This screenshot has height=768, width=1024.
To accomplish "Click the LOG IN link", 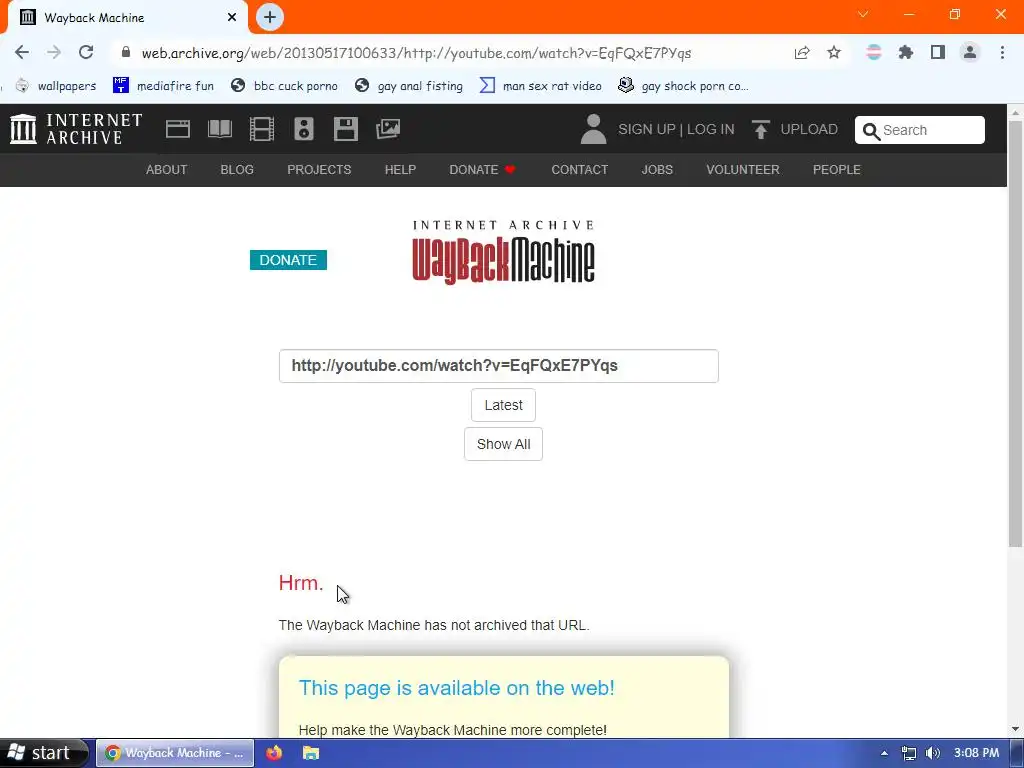I will pyautogui.click(x=711, y=129).
